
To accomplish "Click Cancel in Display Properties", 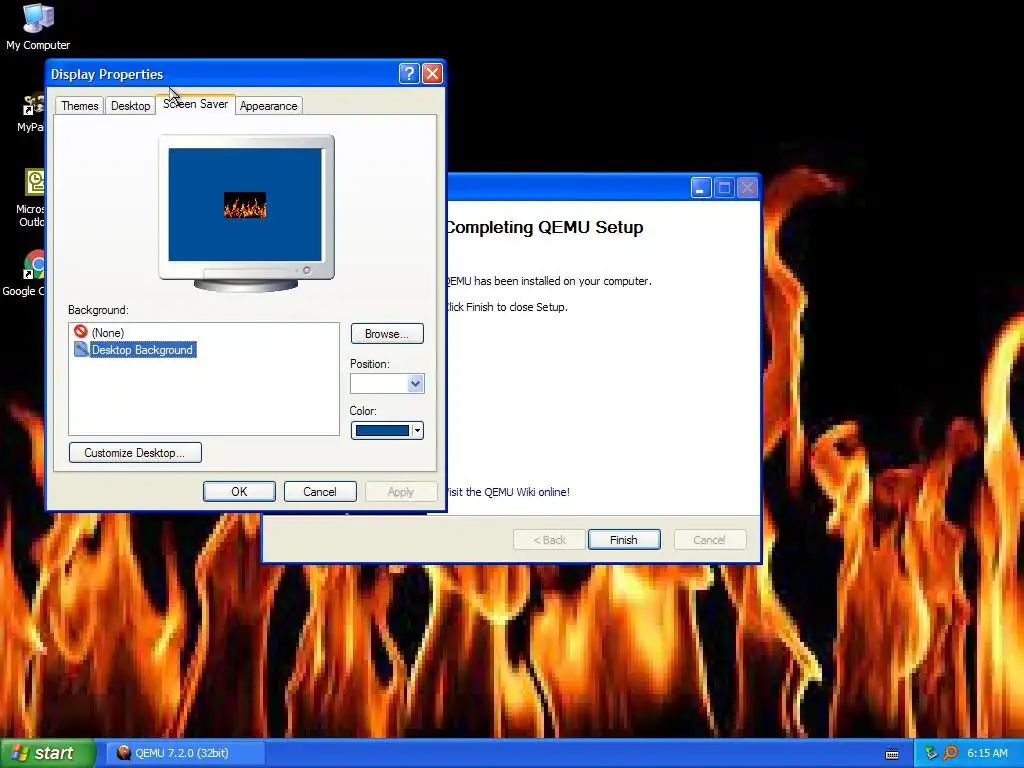I will pos(320,492).
